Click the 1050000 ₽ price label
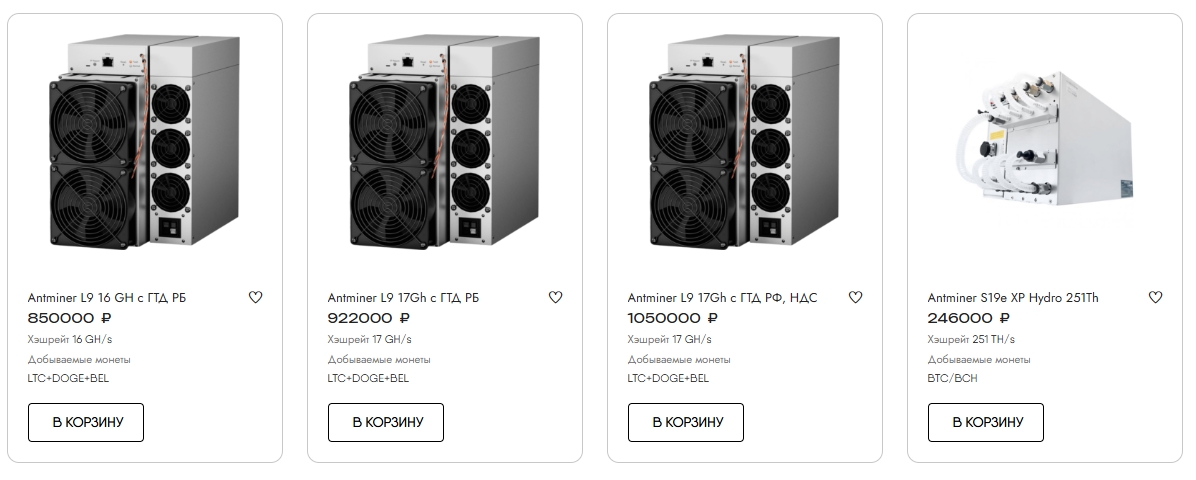1196x480 pixels. 673,318
